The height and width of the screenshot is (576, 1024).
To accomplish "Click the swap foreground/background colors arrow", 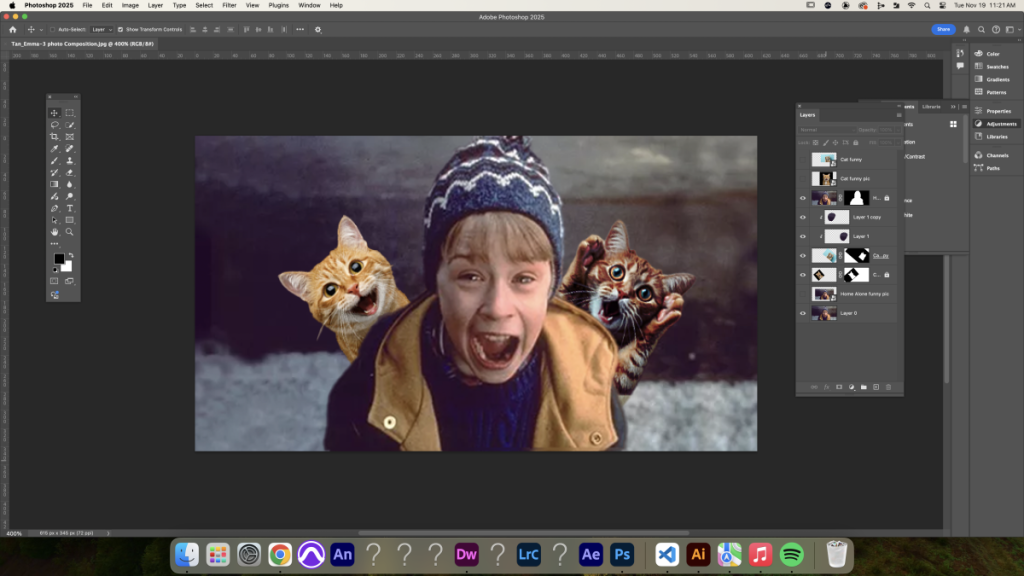I will click(71, 255).
